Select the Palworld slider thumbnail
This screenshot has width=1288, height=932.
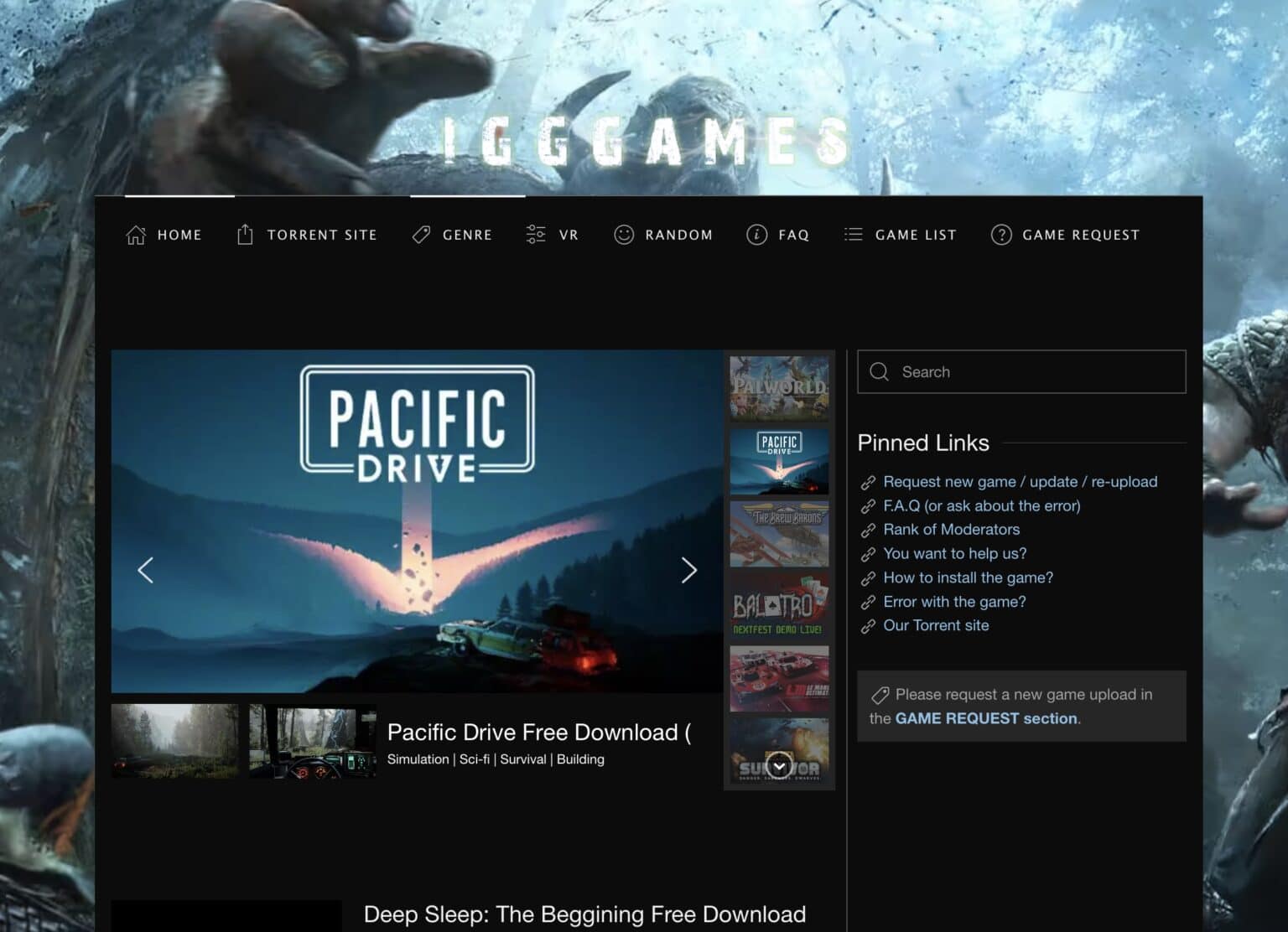click(x=779, y=388)
